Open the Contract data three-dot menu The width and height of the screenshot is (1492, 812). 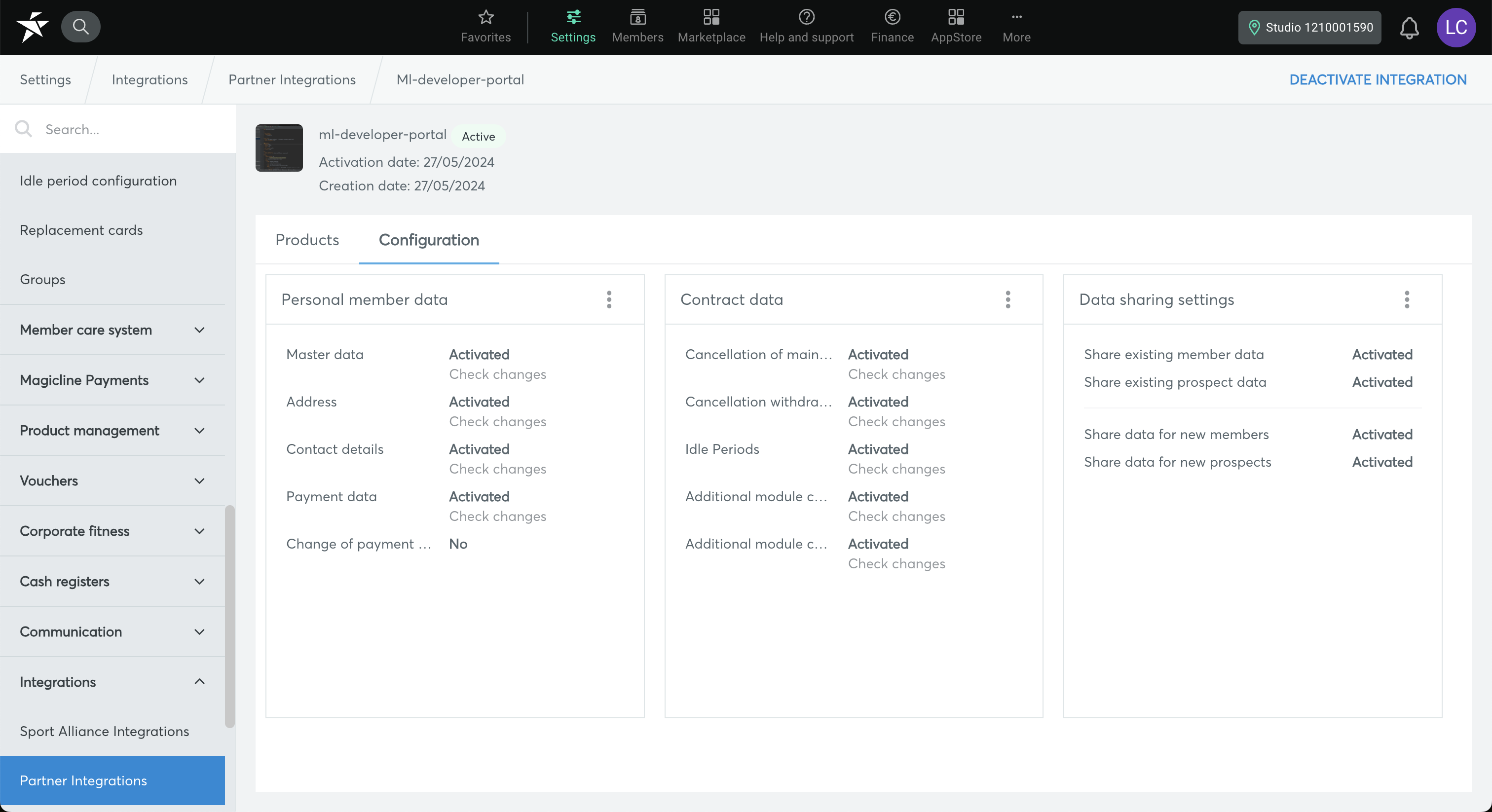point(1008,299)
